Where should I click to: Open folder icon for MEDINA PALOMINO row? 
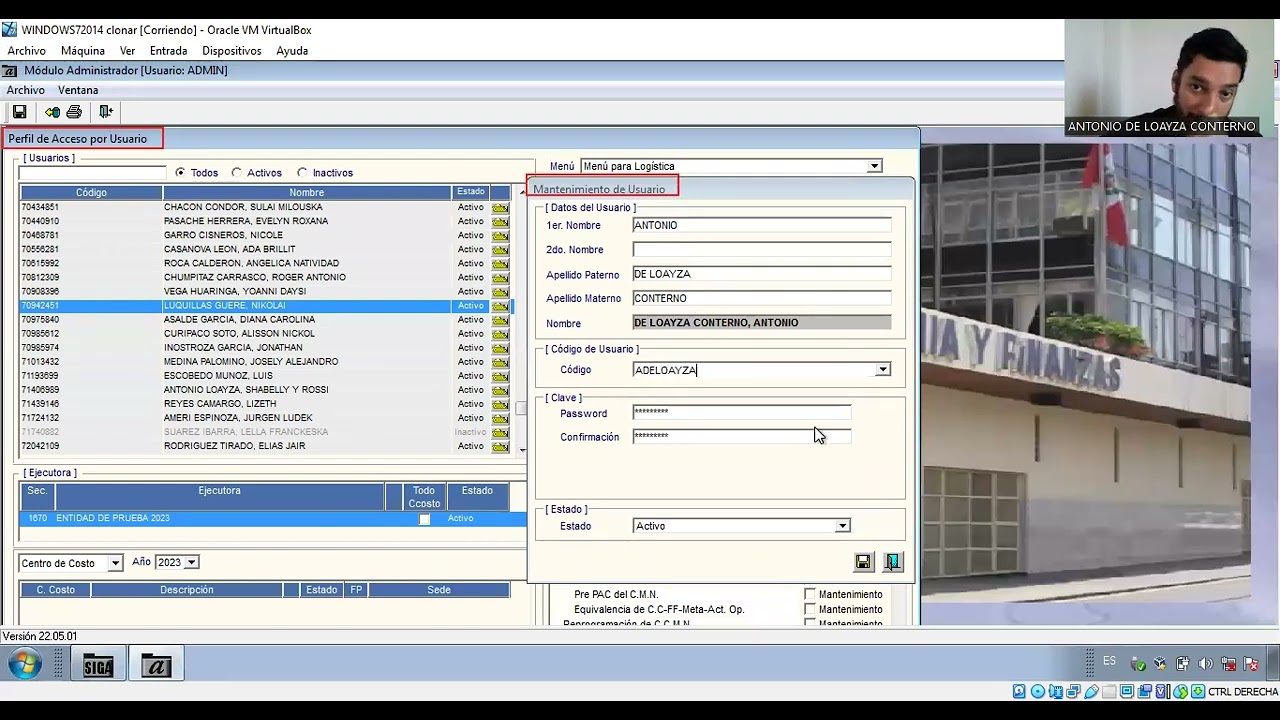tap(501, 362)
